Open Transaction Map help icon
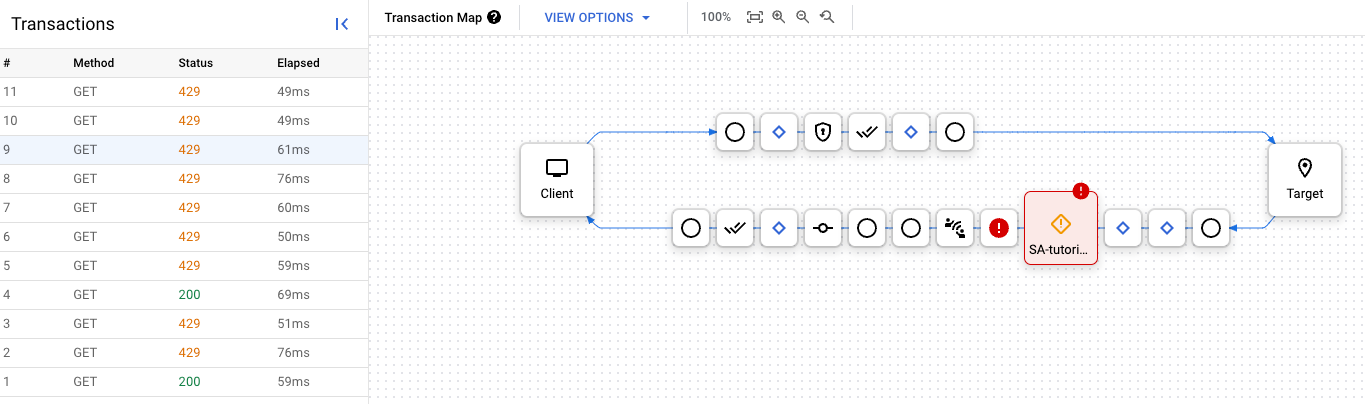Viewport: 1365px width, 404px height. [x=494, y=18]
